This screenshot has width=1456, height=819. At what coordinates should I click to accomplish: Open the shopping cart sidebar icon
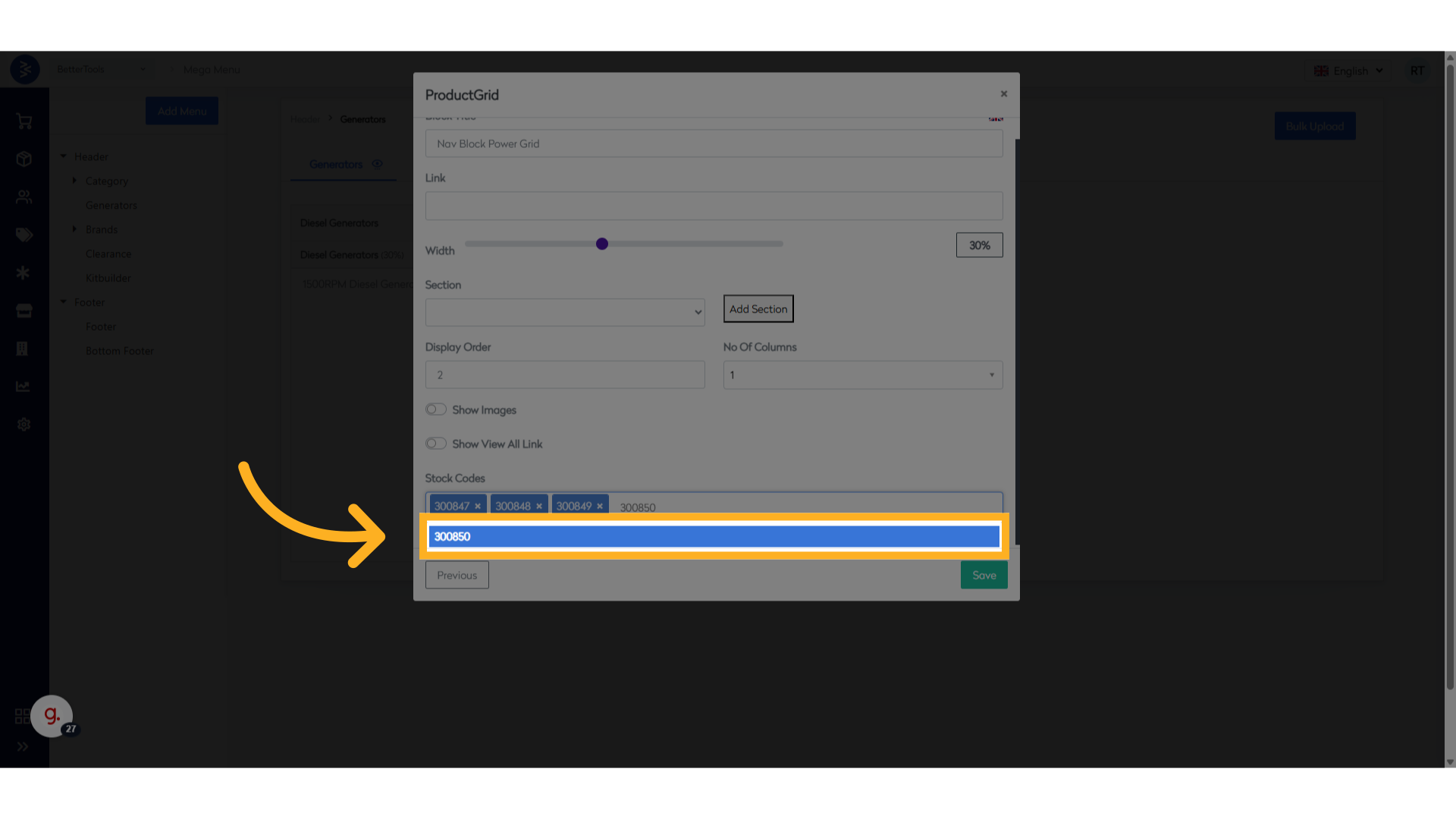pos(24,121)
